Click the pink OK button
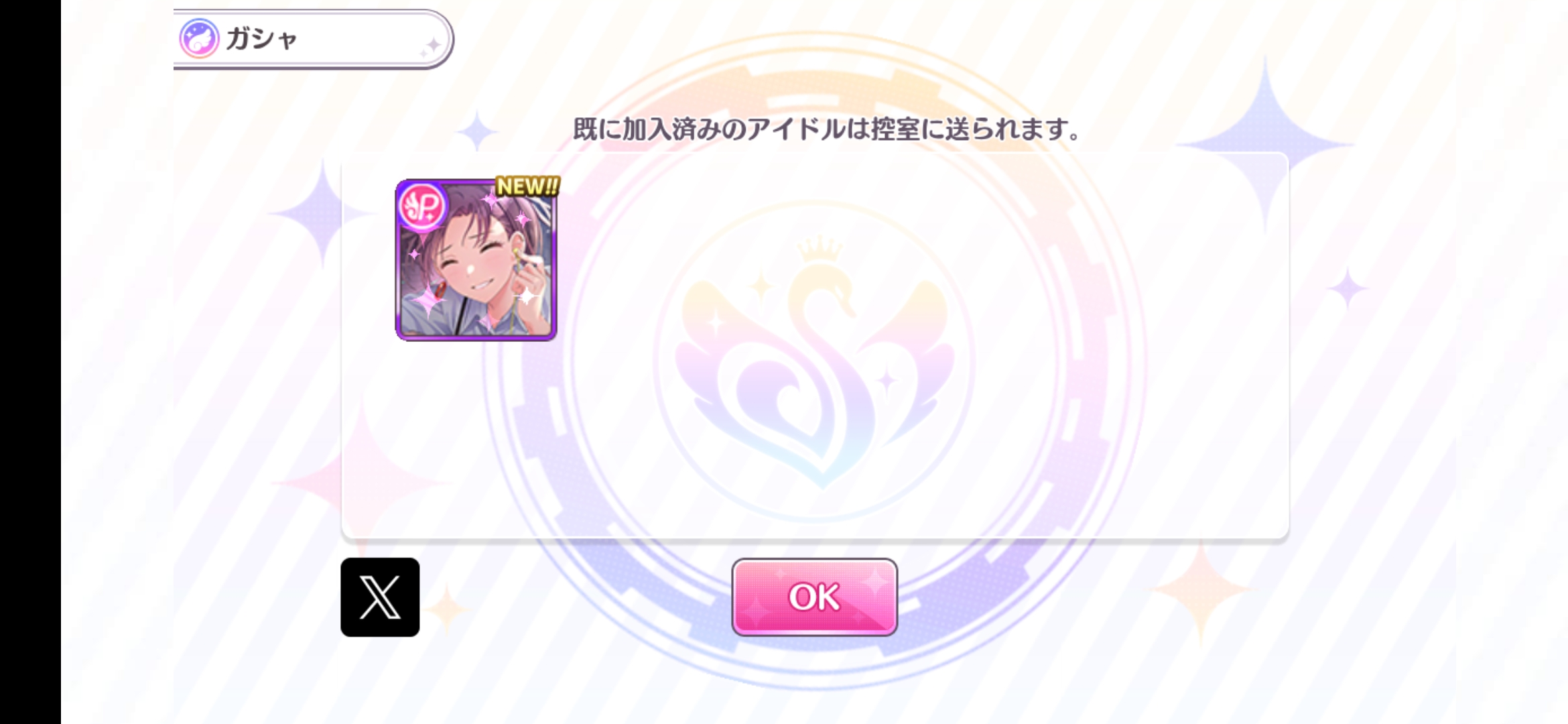Image resolution: width=1568 pixels, height=724 pixels. coord(814,597)
